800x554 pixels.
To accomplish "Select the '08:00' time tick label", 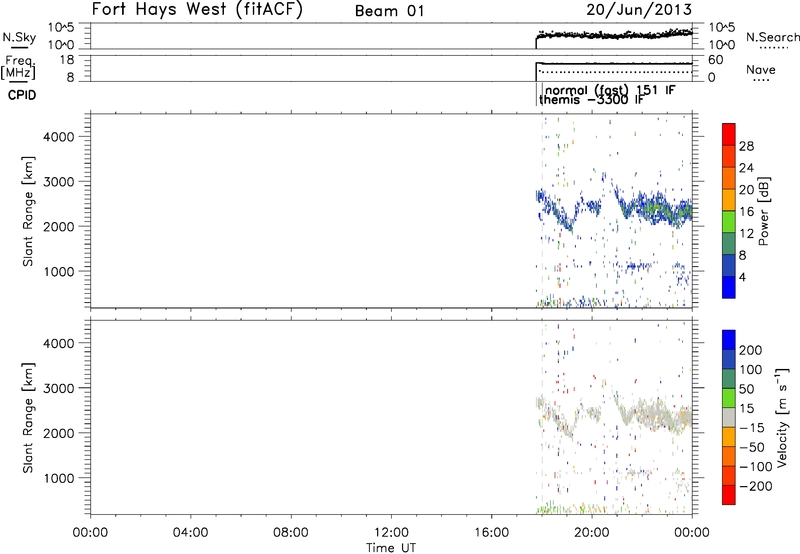I will pyautogui.click(x=291, y=533).
